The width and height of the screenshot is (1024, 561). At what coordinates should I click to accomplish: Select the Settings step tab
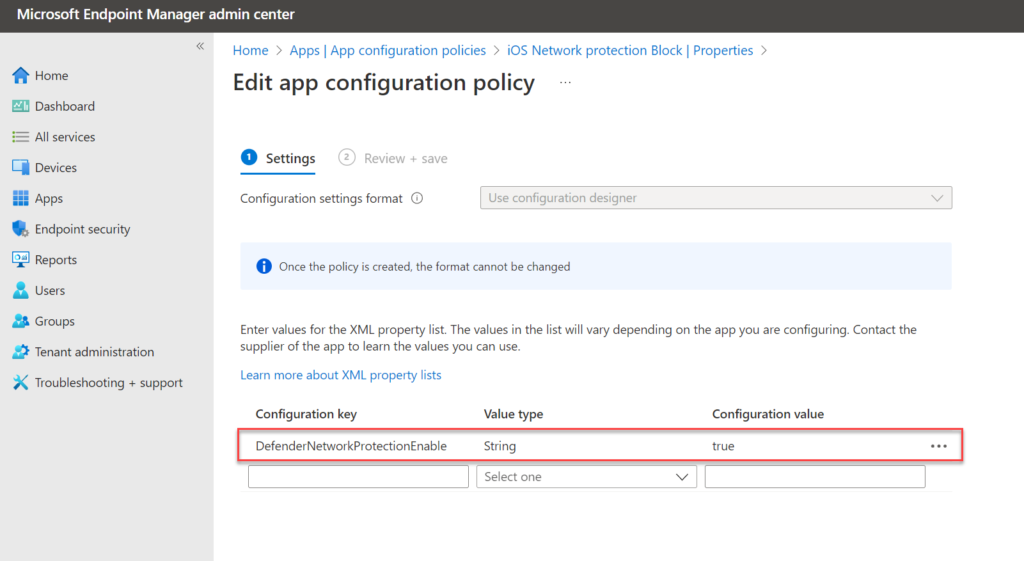tap(278, 158)
